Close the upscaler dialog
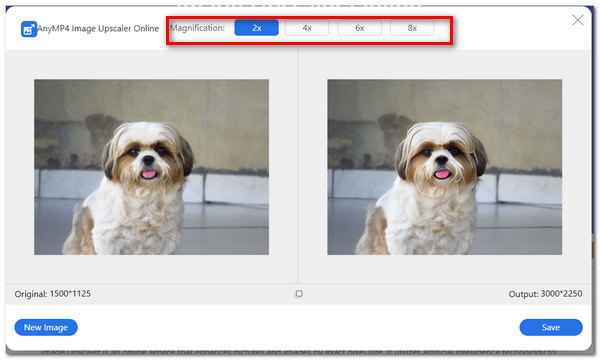600x360 pixels. [x=578, y=20]
